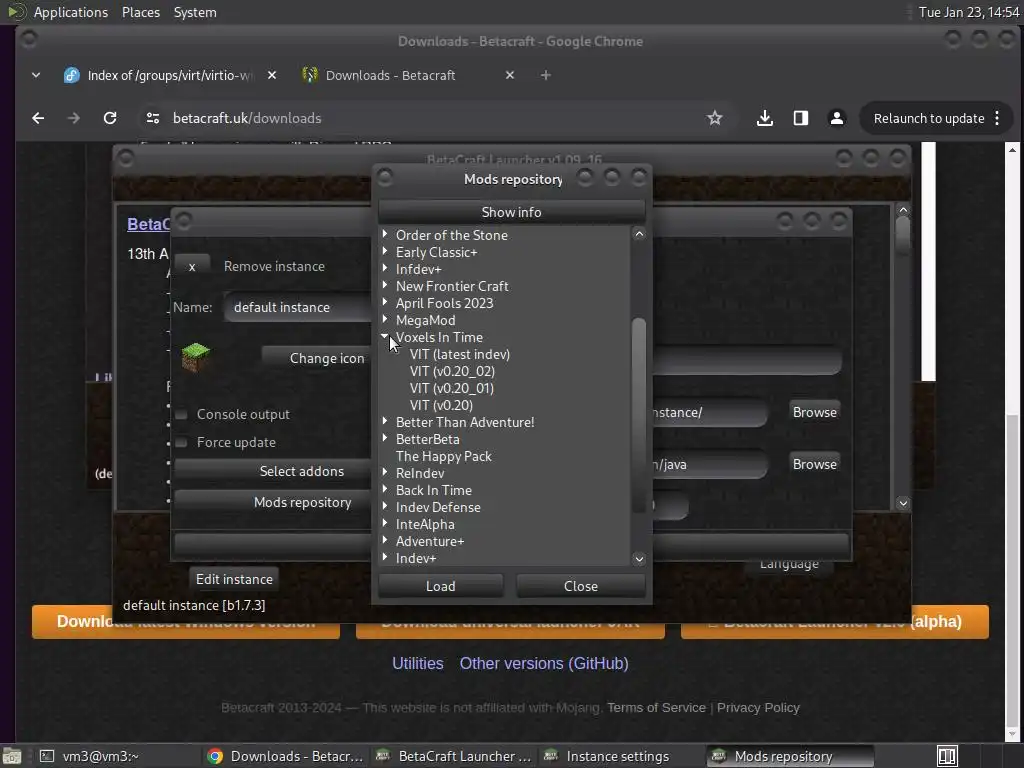Expand New Frontier Craft node

tap(385, 285)
